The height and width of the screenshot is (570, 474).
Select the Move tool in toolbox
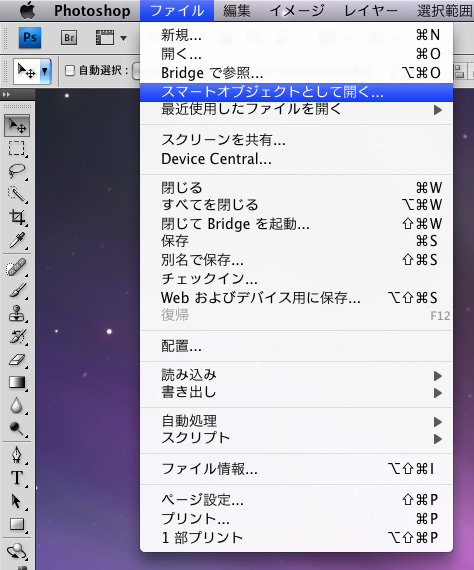pyautogui.click(x=17, y=126)
